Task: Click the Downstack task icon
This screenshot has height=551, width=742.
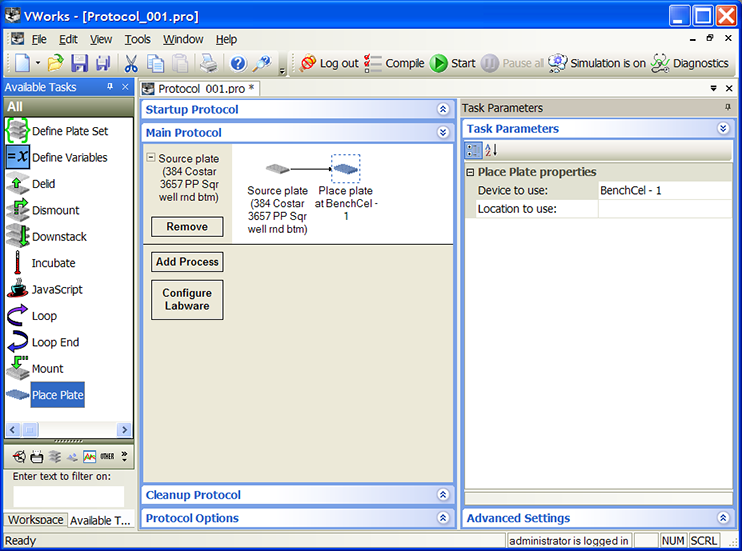Action: coord(18,237)
